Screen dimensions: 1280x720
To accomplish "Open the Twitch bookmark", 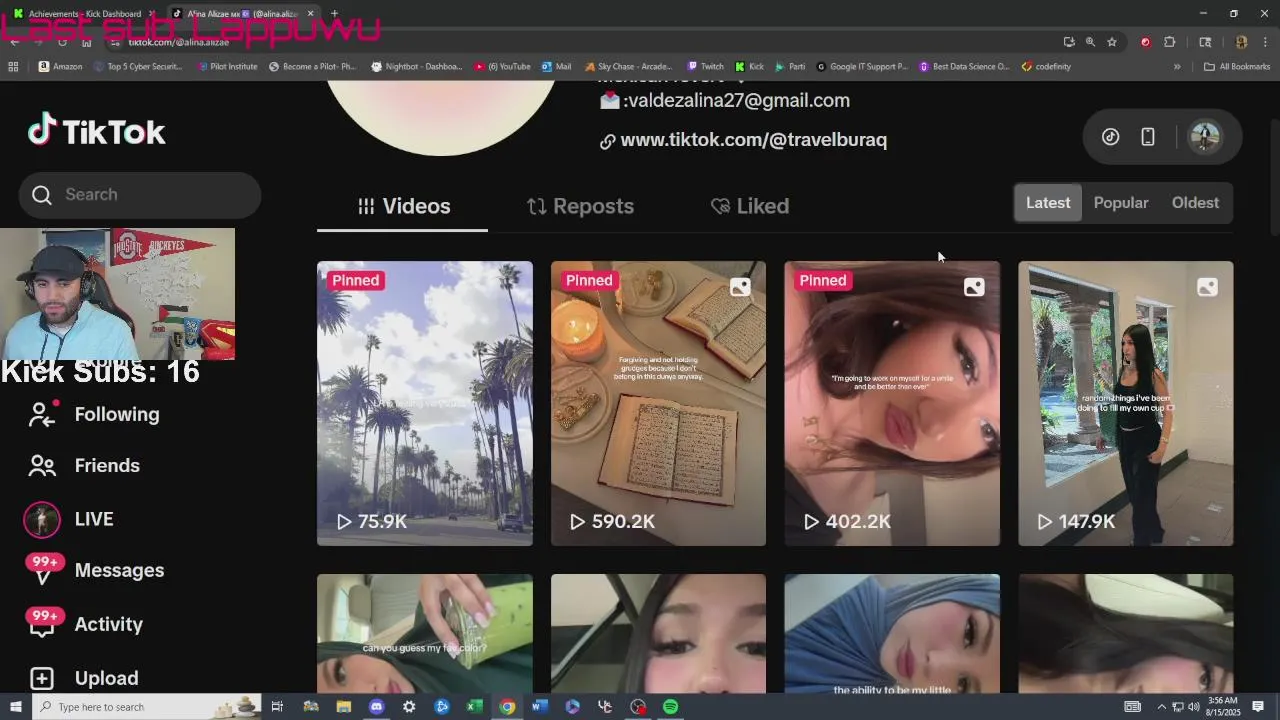I will point(705,66).
